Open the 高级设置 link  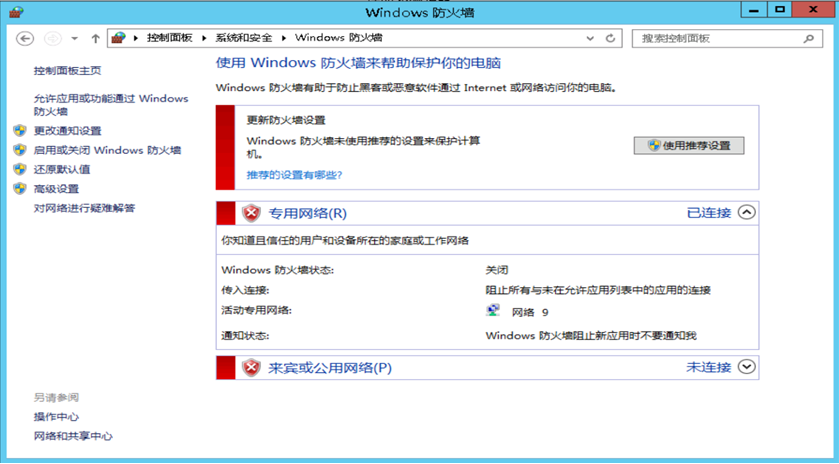[x=56, y=189]
